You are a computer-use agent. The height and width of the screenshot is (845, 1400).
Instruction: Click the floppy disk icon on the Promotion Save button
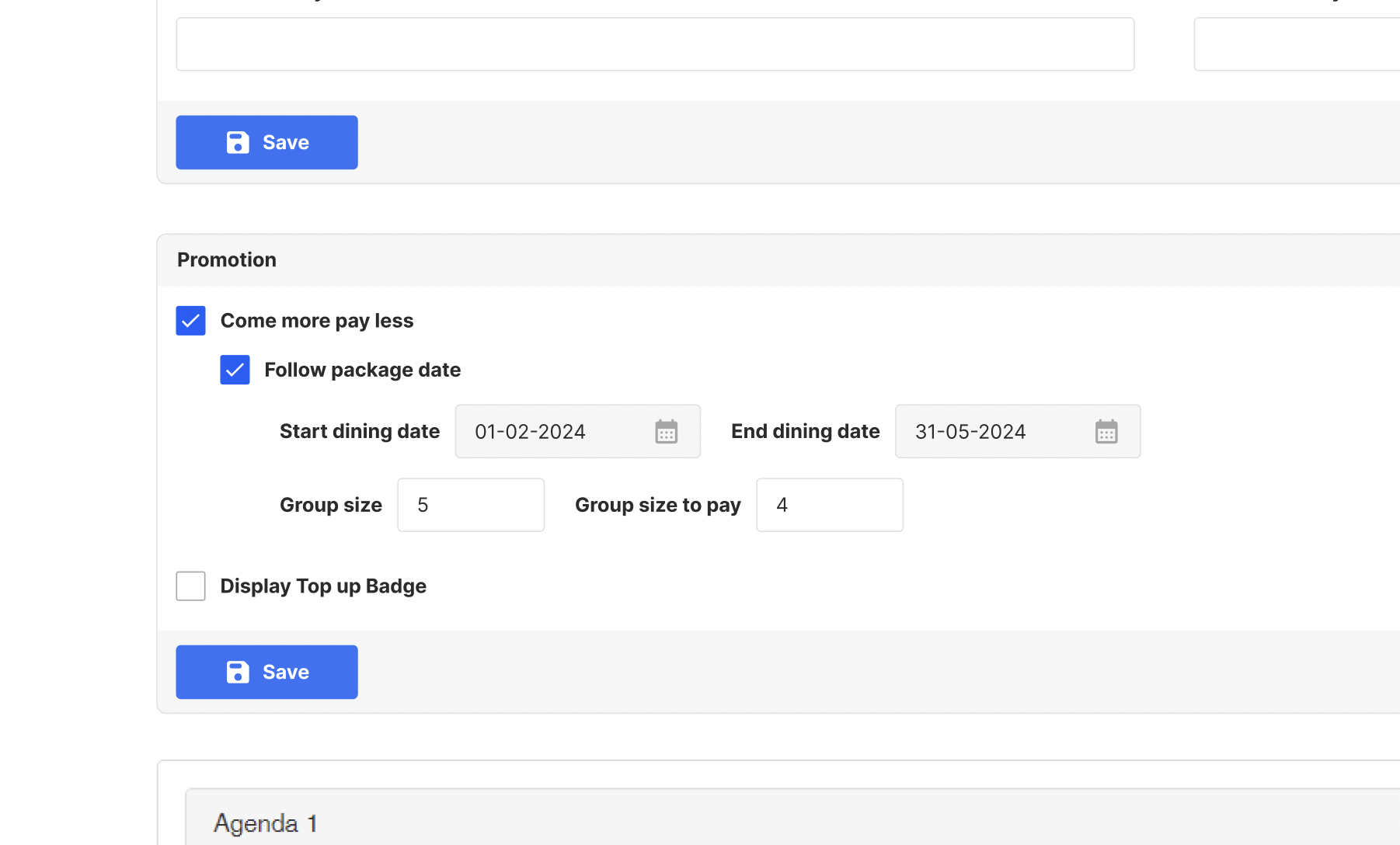point(238,672)
